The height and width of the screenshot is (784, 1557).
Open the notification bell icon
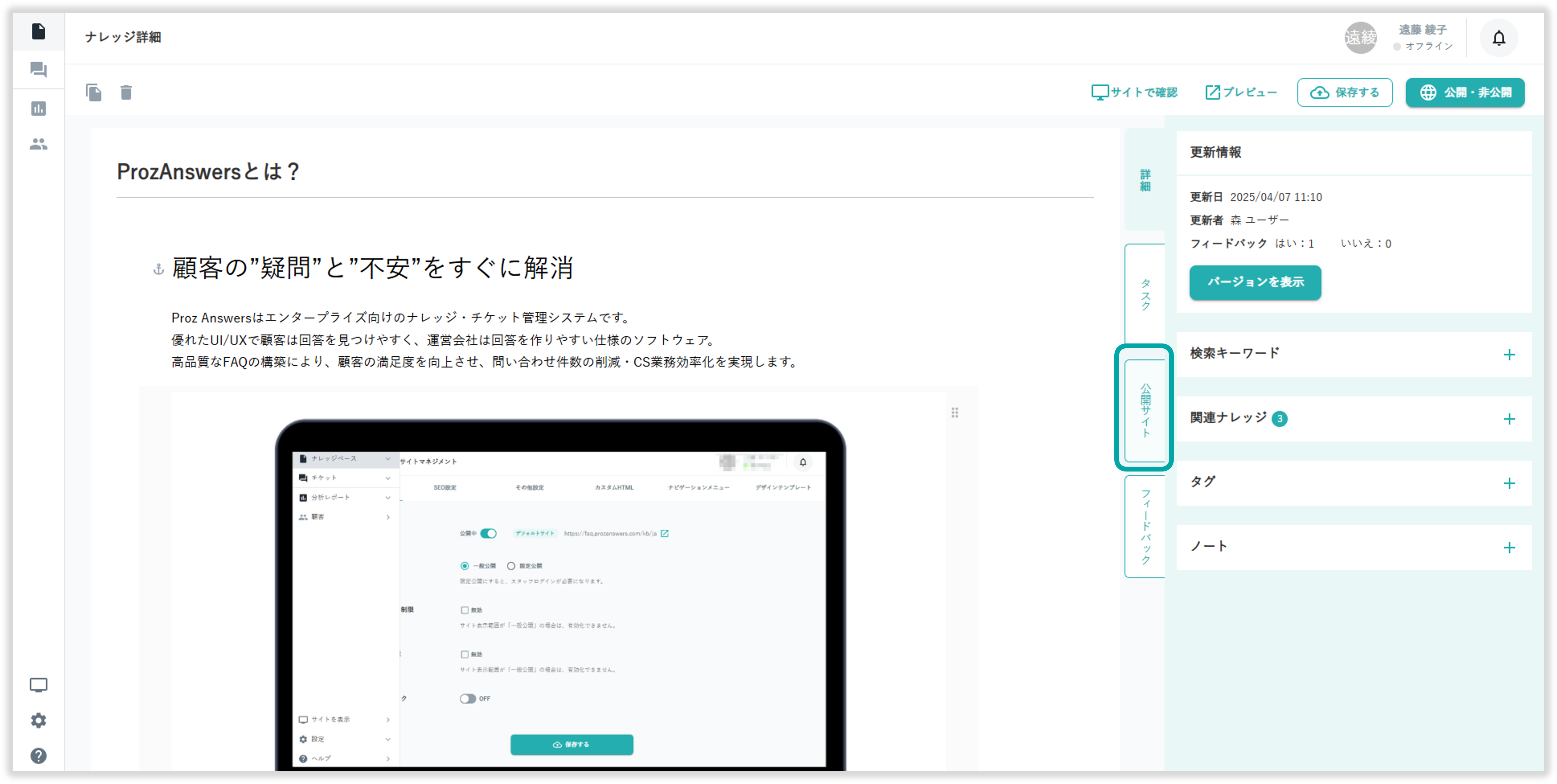tap(1499, 38)
